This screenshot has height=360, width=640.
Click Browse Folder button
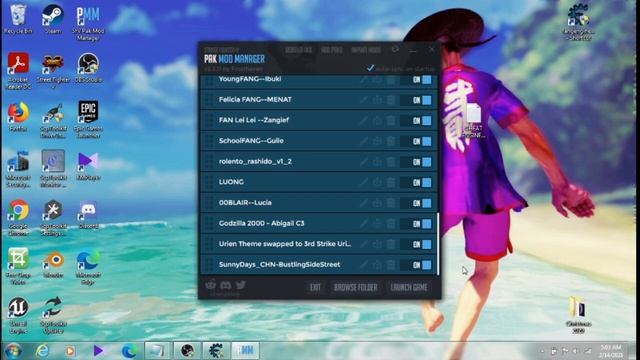(x=355, y=287)
